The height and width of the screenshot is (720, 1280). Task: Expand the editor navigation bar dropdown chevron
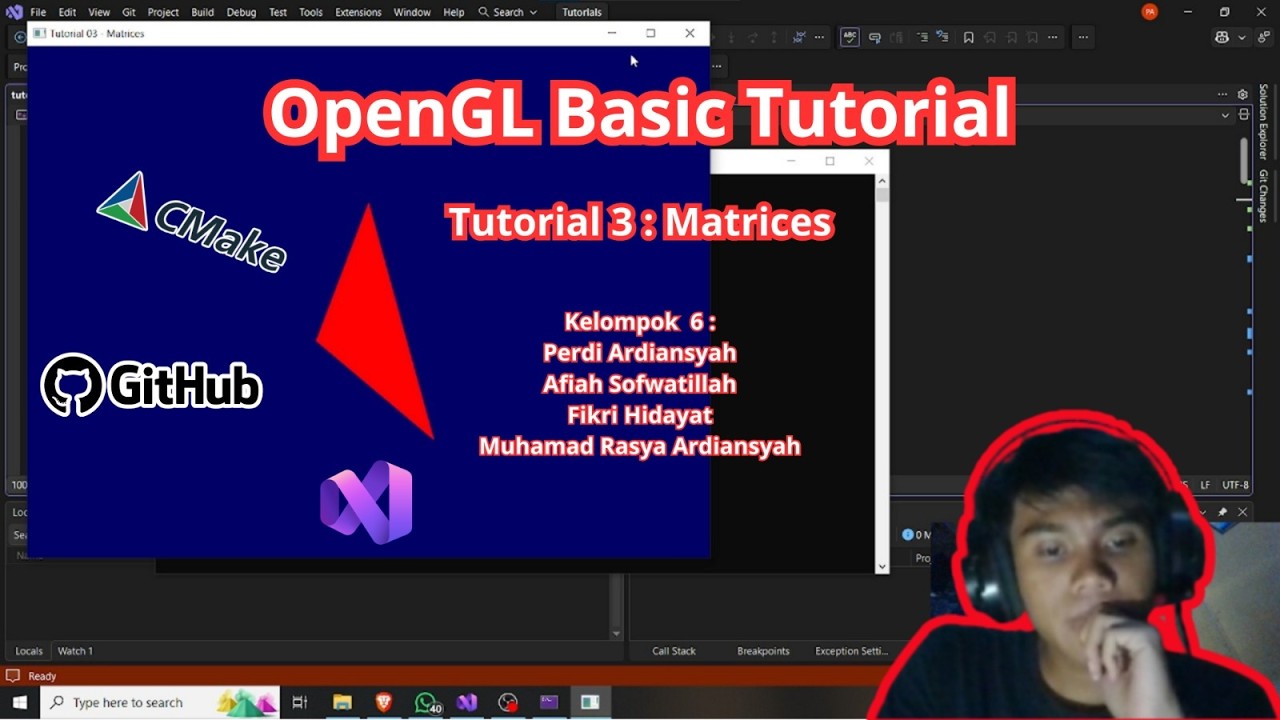pyautogui.click(x=1225, y=115)
